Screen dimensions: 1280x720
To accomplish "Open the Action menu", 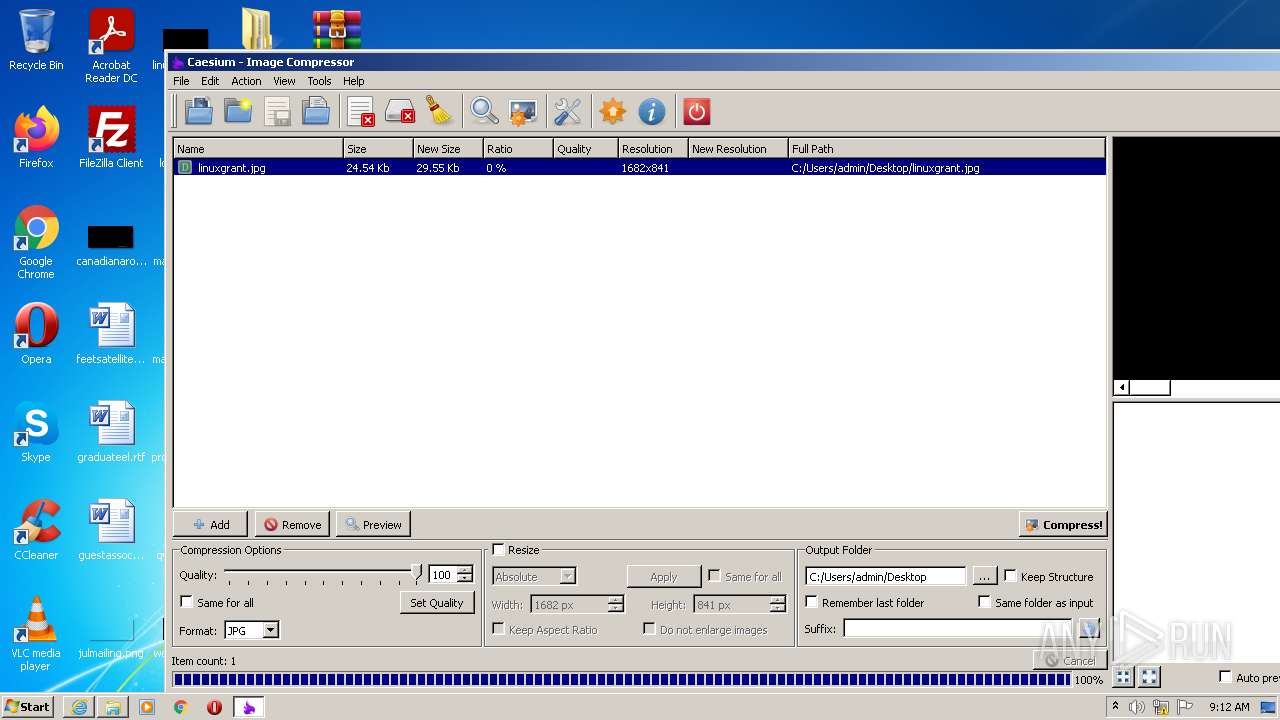I will (x=246, y=81).
